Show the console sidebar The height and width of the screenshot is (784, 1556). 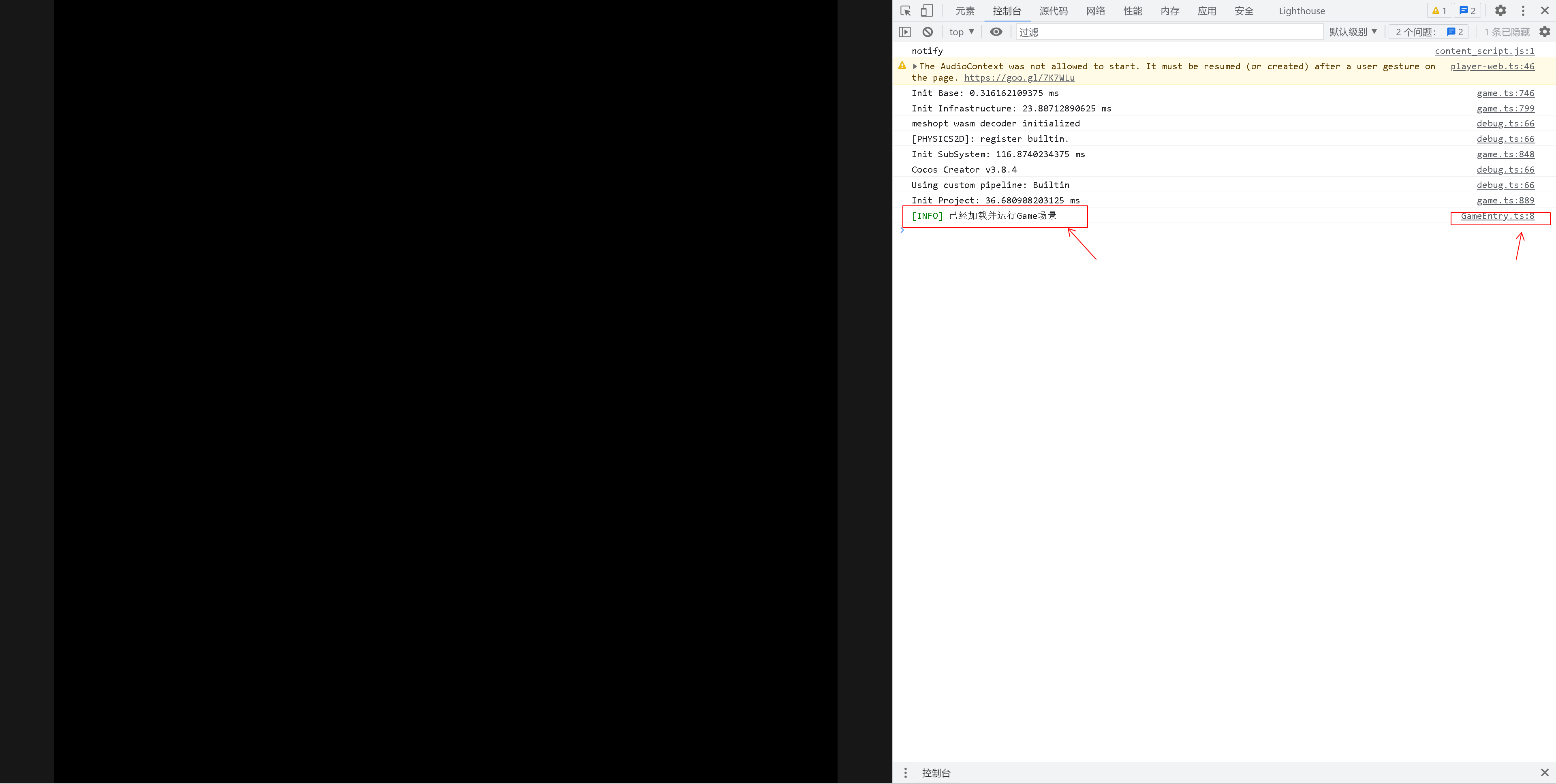tap(905, 32)
